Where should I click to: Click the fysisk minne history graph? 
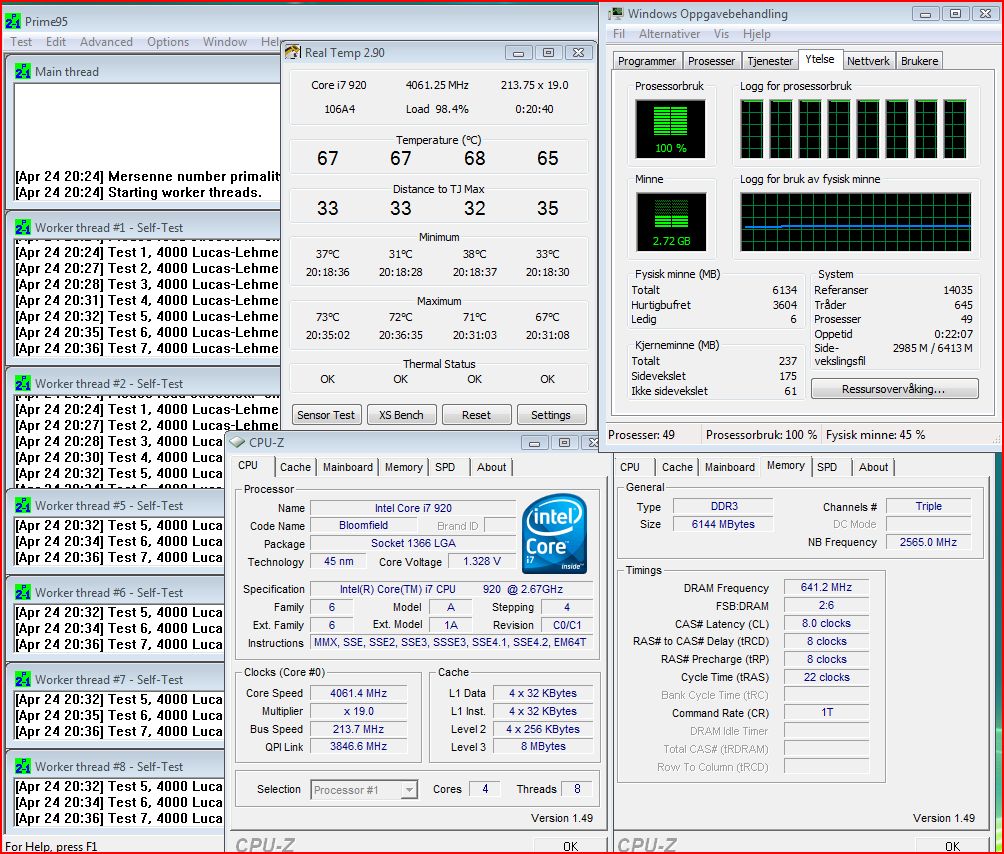pyautogui.click(x=855, y=222)
